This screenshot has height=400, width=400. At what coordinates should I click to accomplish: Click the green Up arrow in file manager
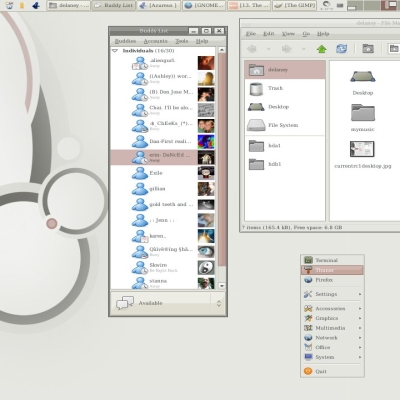[x=321, y=49]
